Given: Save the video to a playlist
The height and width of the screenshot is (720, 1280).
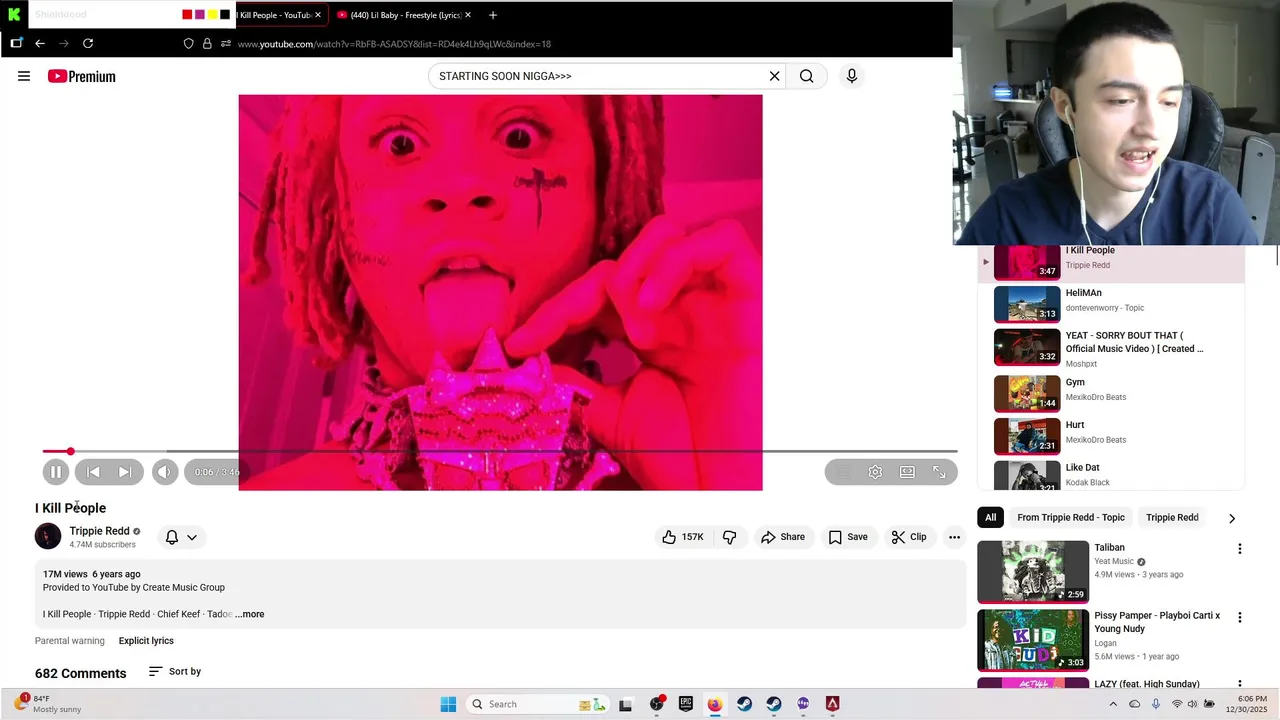Looking at the screenshot, I should pyautogui.click(x=848, y=537).
